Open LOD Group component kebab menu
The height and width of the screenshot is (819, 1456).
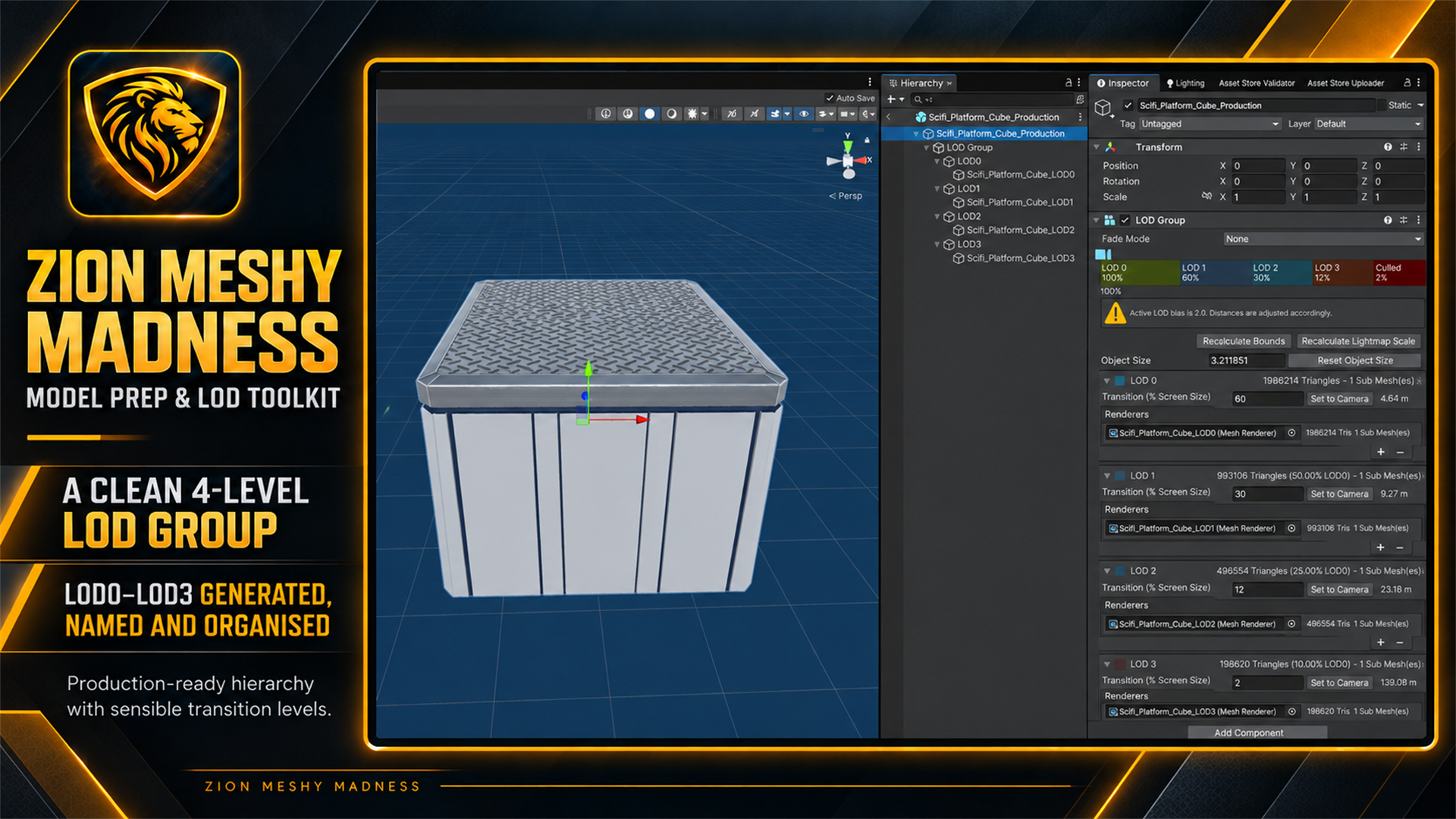click(1418, 220)
